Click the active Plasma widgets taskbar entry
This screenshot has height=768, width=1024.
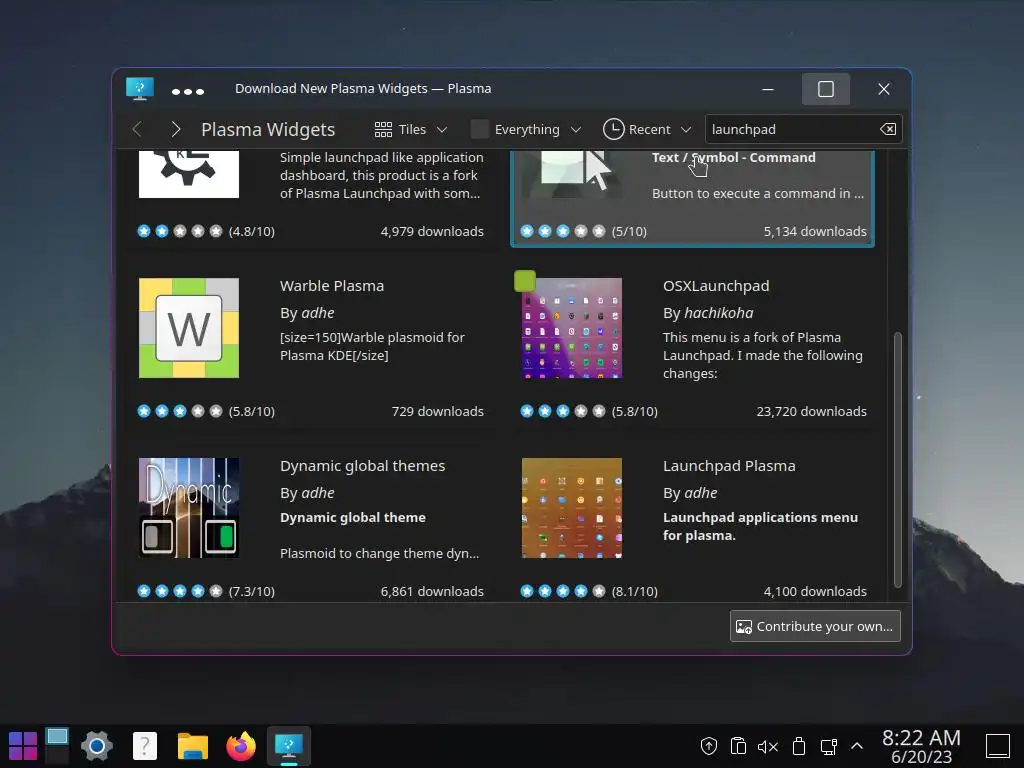click(x=289, y=746)
